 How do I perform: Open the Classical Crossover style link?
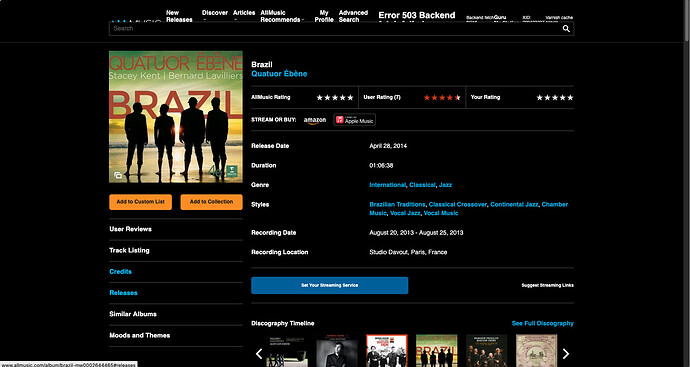coord(458,205)
